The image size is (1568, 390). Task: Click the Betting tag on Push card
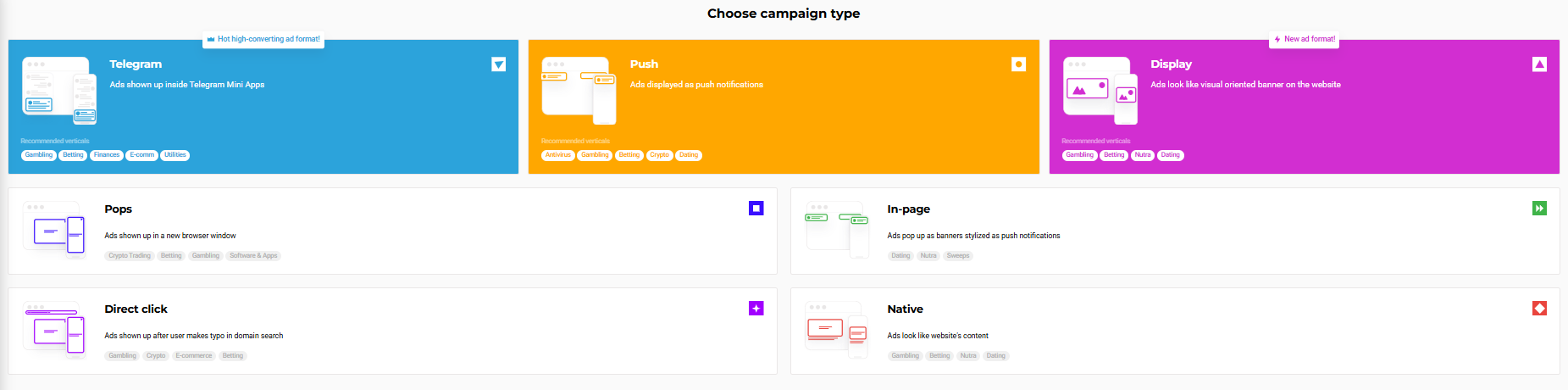[x=629, y=155]
